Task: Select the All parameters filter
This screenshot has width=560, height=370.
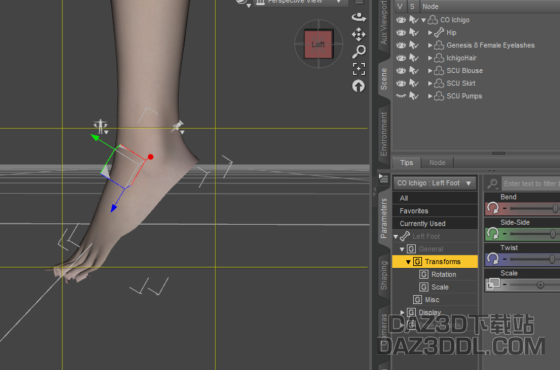Action: pyautogui.click(x=435, y=198)
